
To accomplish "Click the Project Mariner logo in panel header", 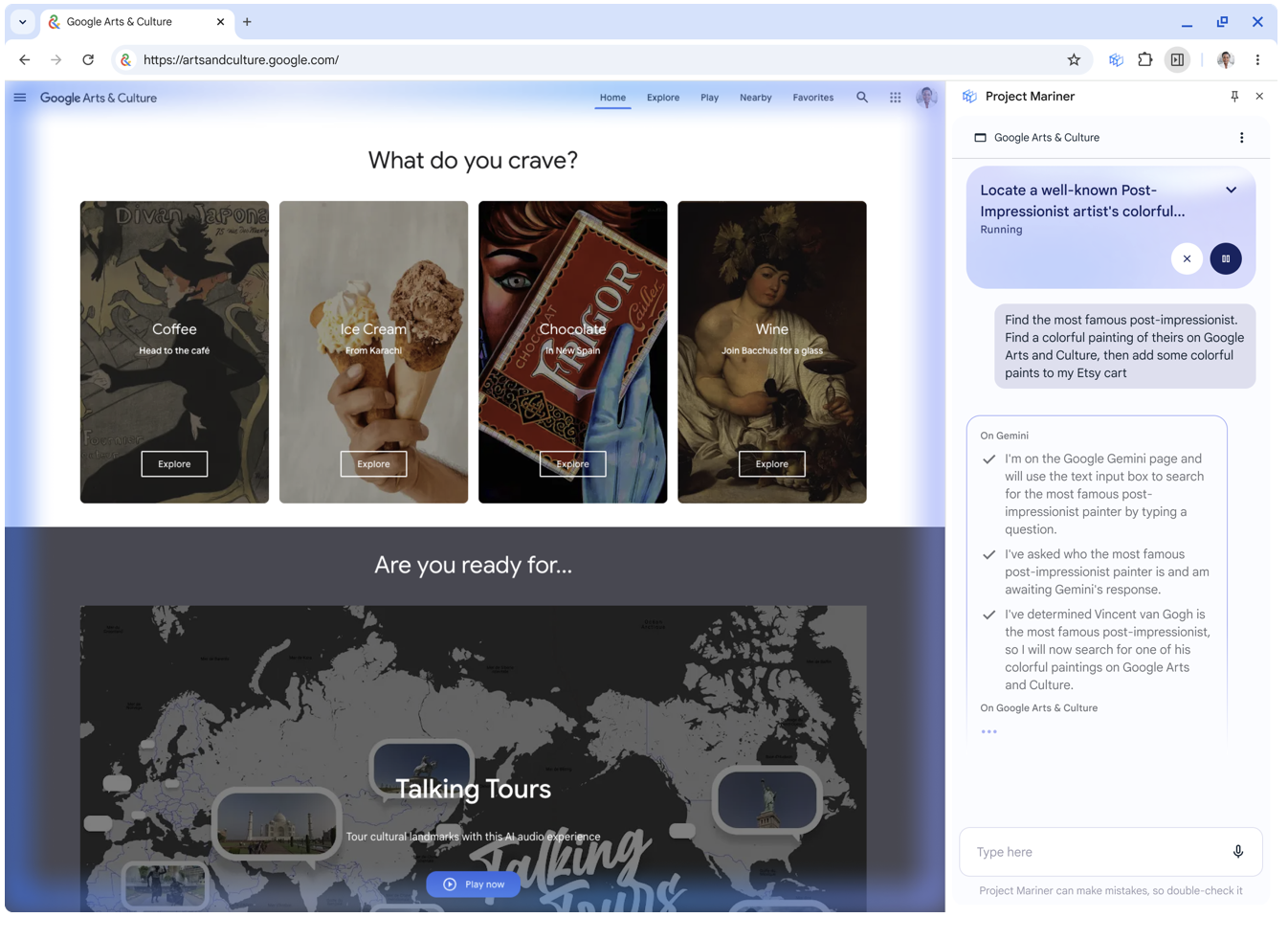I will tap(969, 97).
